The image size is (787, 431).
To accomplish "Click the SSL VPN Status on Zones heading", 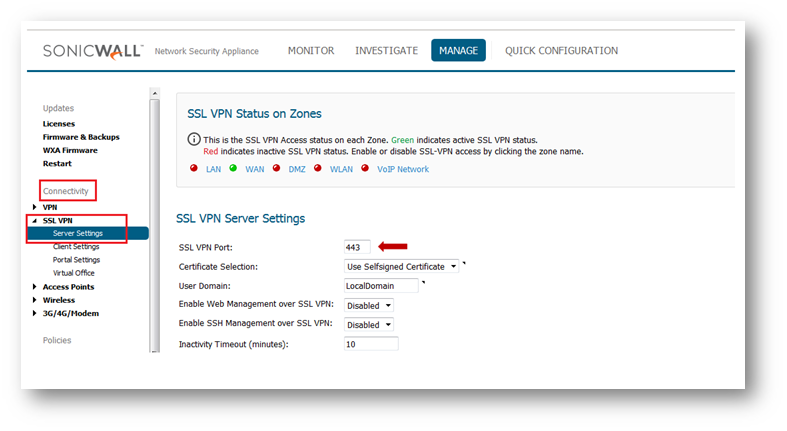I will point(254,113).
